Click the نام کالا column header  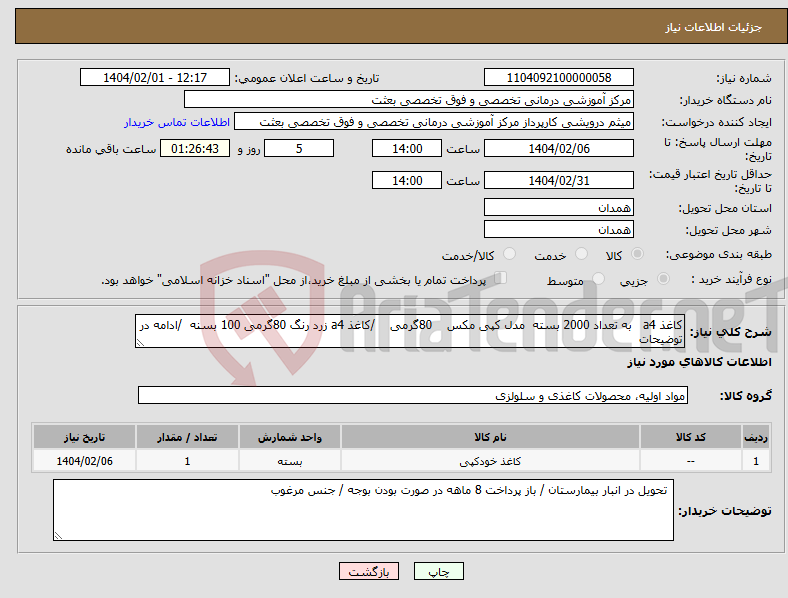point(490,437)
